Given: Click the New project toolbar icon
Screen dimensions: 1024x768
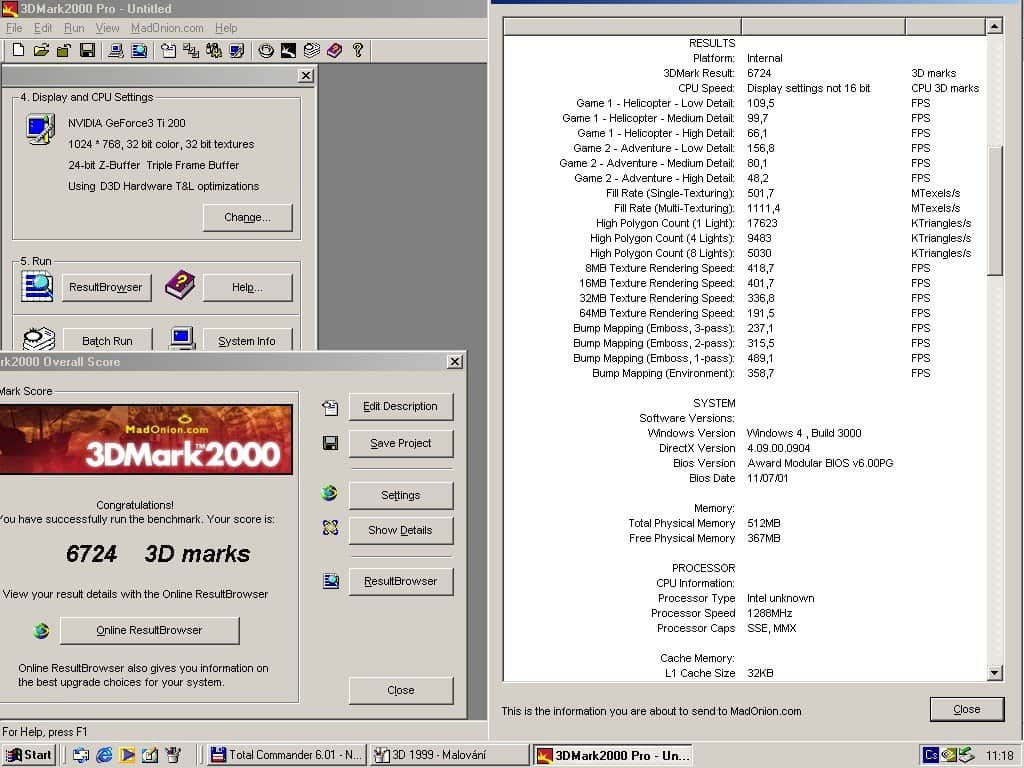Looking at the screenshot, I should 18,50.
